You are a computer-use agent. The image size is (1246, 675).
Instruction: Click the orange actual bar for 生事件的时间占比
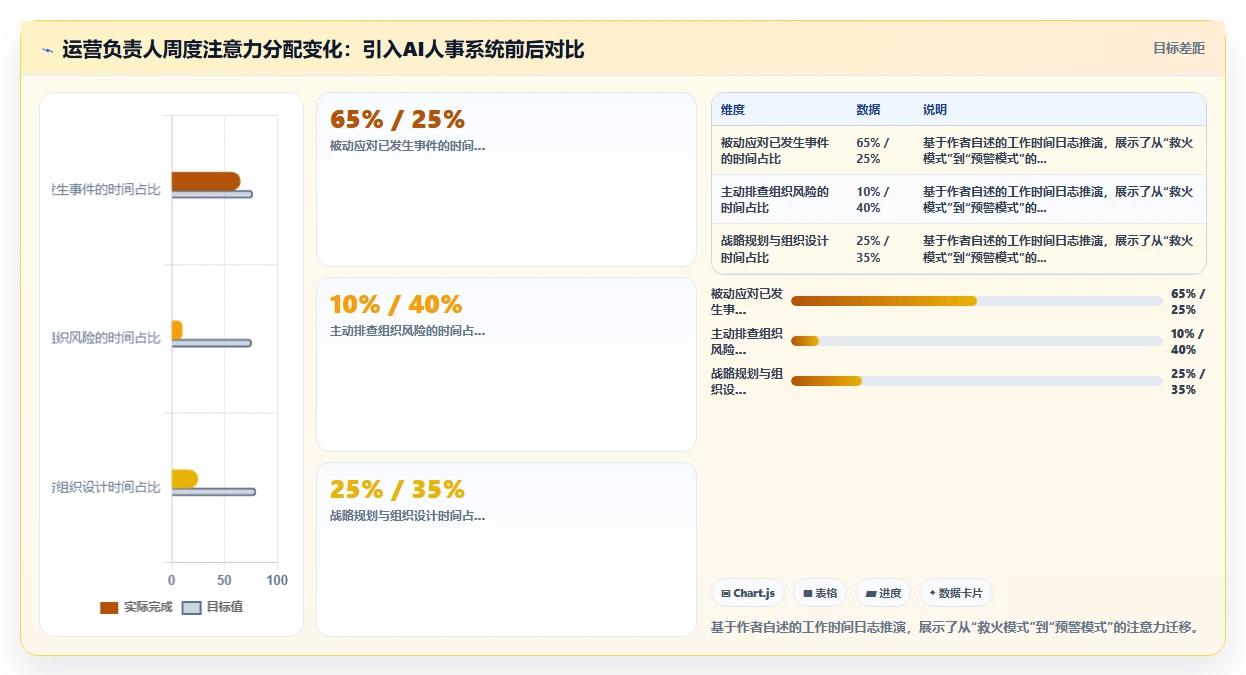[206, 181]
